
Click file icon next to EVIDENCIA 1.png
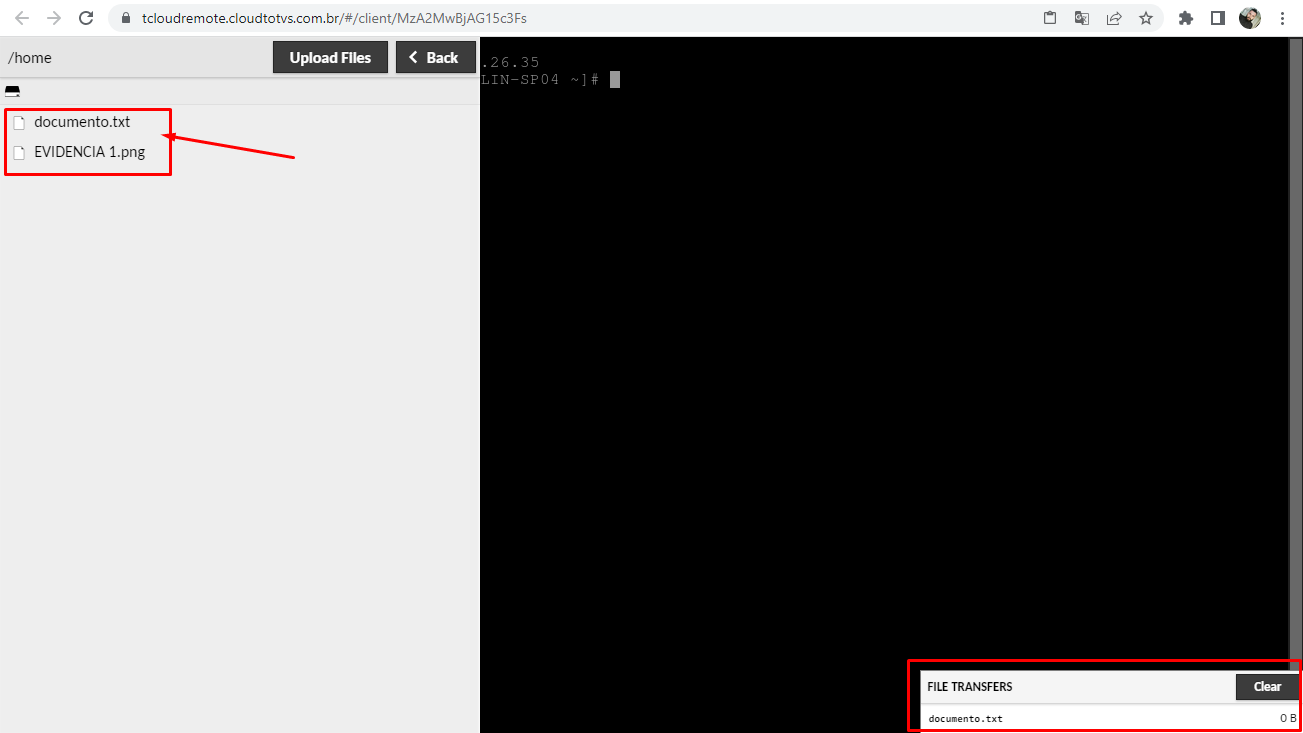pos(18,153)
